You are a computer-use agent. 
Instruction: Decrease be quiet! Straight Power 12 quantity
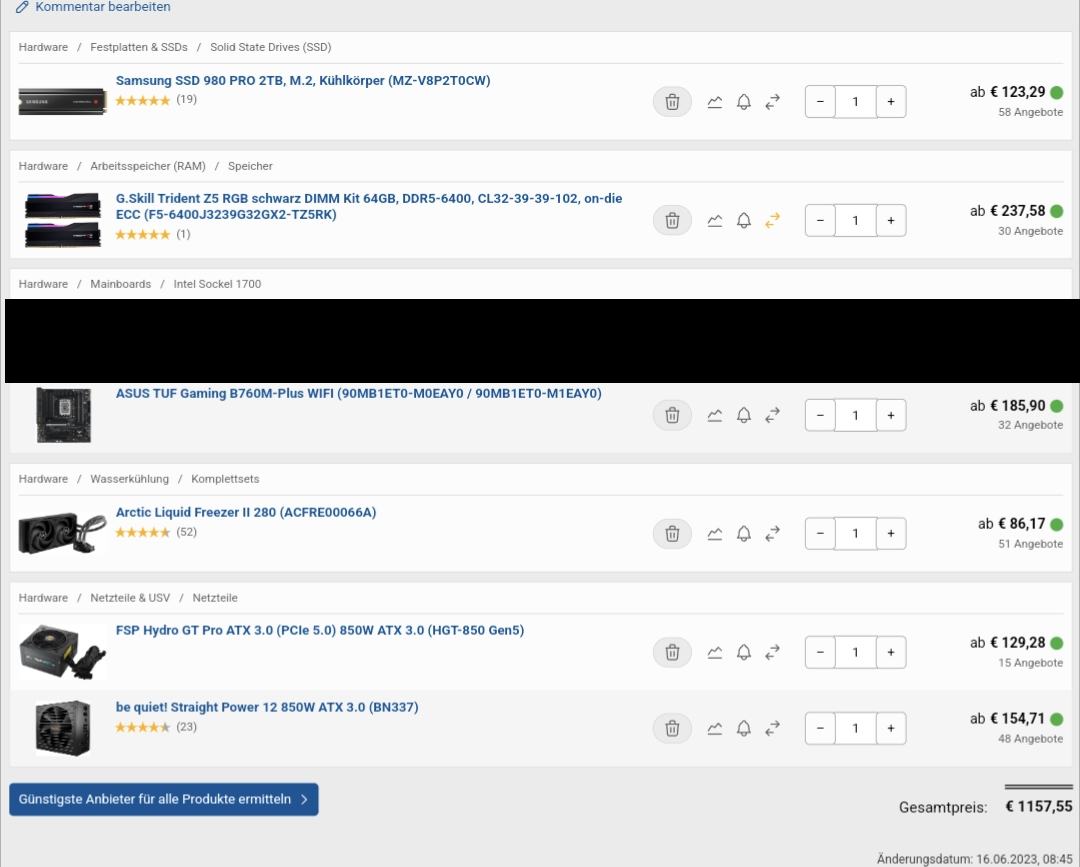tap(820, 729)
